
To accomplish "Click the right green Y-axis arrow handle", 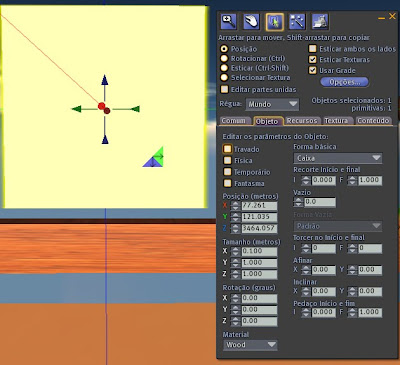I will tap(135, 109).
